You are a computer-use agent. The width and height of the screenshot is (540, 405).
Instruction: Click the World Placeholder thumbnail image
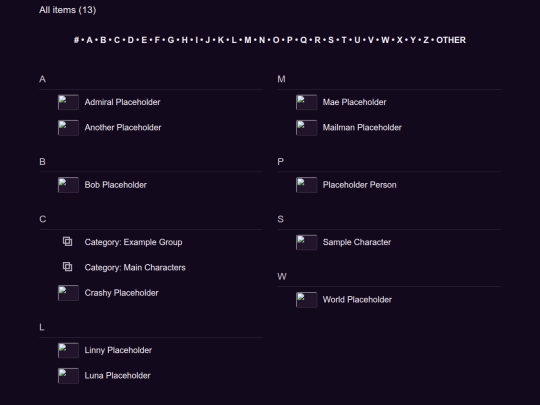click(307, 300)
